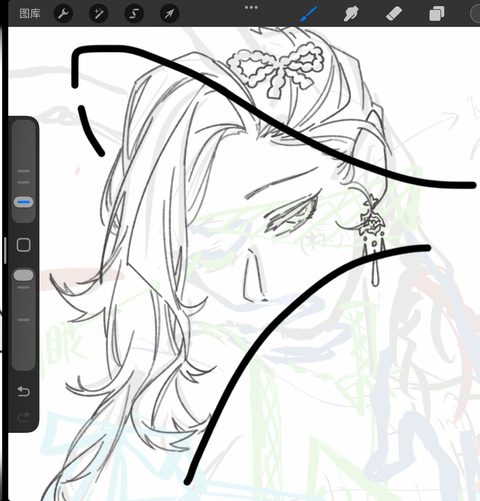This screenshot has height=501, width=480.
Task: Activate the Transform arrow tool
Action: (170, 14)
